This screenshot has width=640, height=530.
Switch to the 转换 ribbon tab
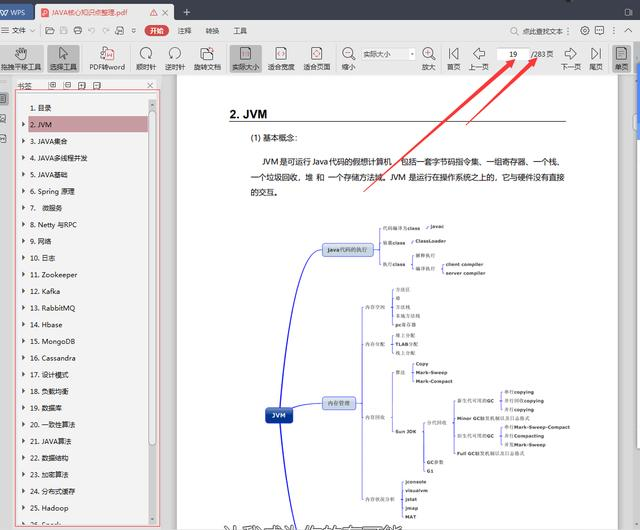pos(212,31)
